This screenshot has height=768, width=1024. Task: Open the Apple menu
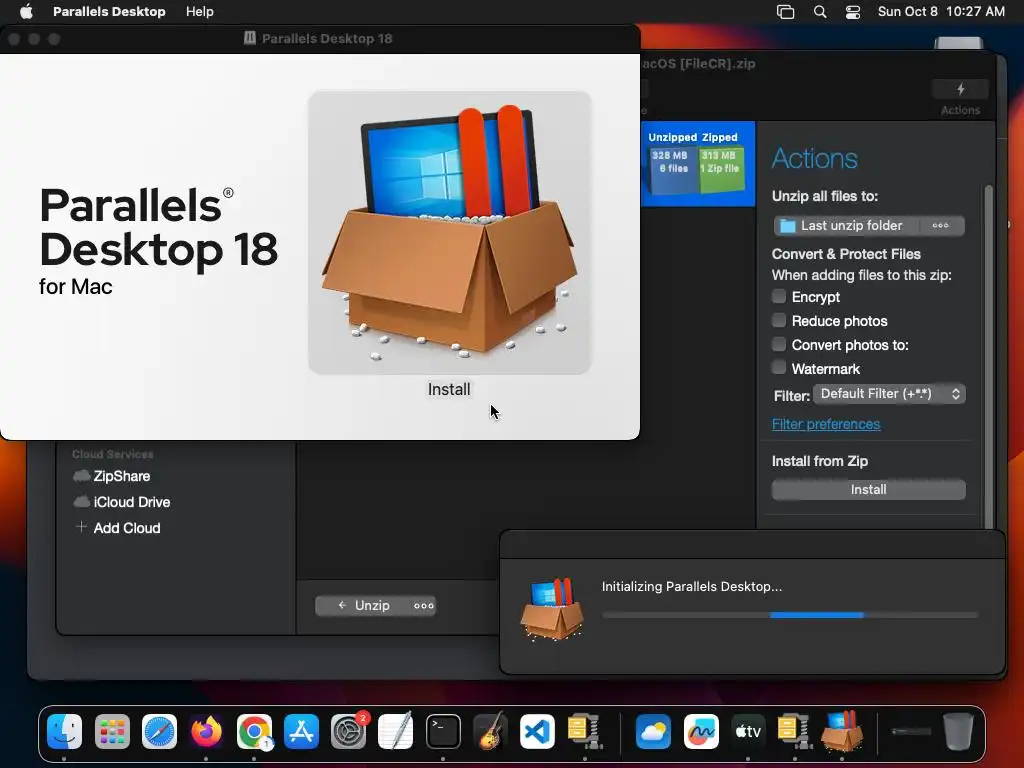[x=26, y=12]
